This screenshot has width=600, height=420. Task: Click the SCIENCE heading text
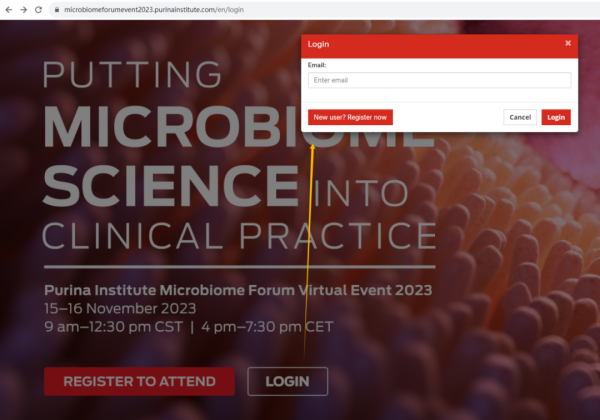point(171,186)
